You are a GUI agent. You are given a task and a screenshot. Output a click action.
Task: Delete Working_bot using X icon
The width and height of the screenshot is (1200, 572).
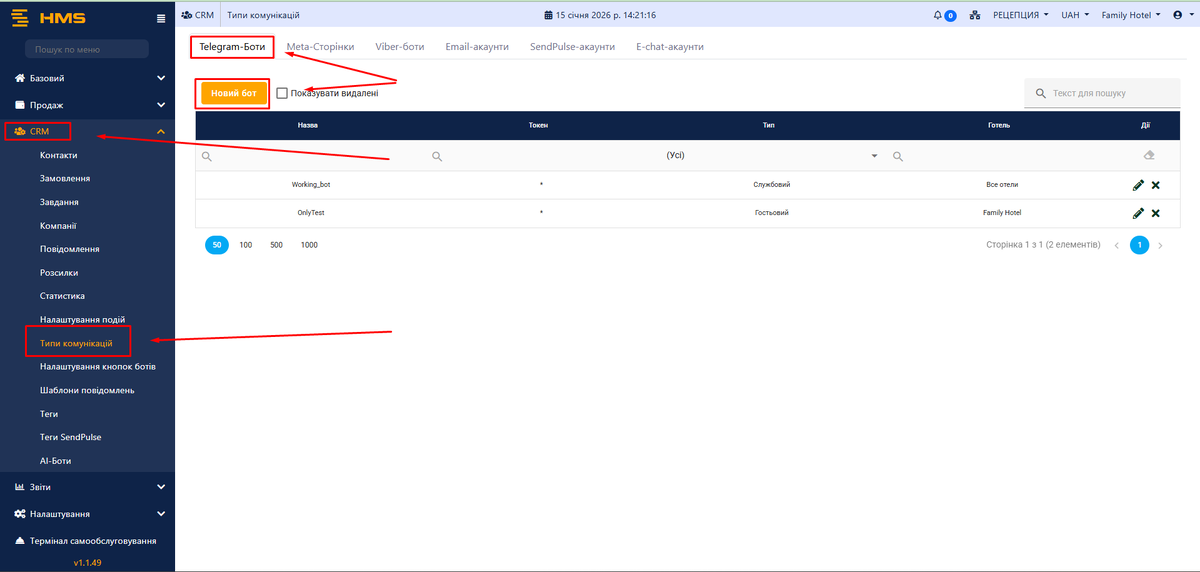click(x=1156, y=185)
